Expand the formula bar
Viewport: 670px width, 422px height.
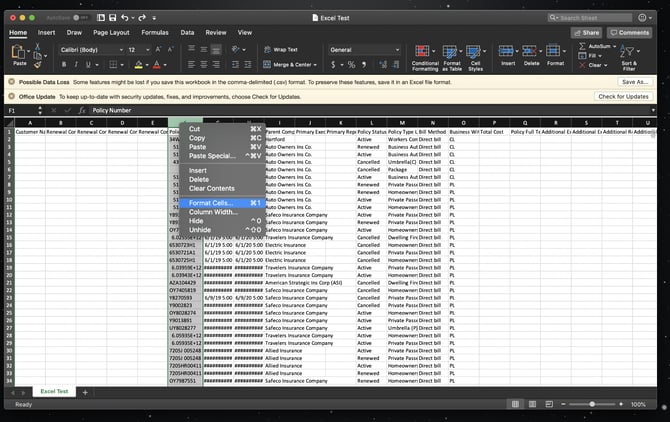coord(652,110)
